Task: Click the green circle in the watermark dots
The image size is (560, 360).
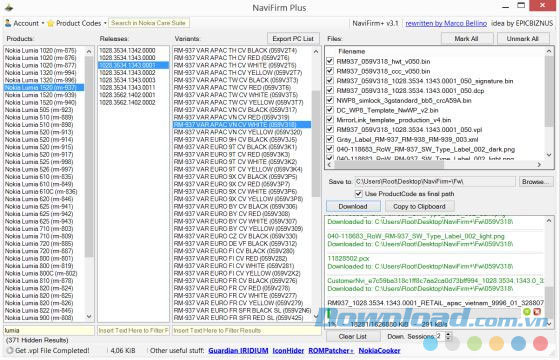Action: point(474,344)
